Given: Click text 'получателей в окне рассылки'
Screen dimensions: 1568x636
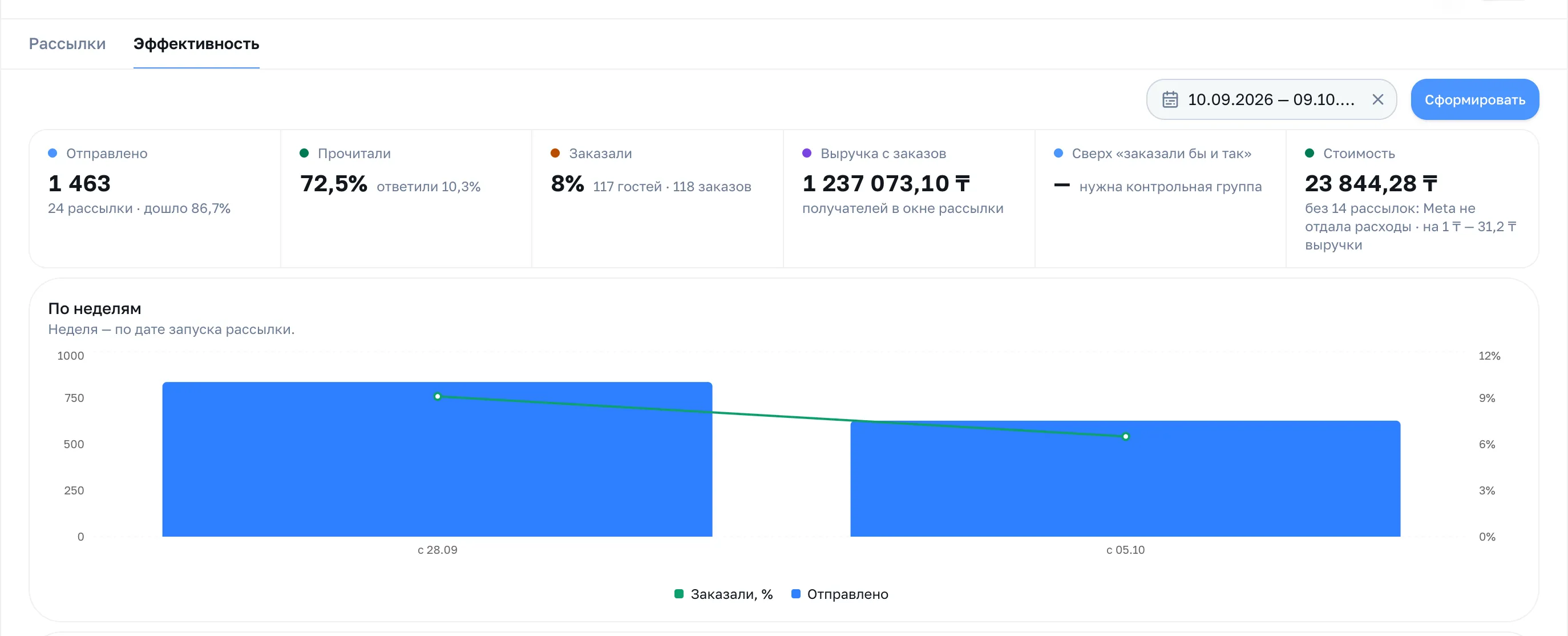Looking at the screenshot, I should pyautogui.click(x=903, y=208).
